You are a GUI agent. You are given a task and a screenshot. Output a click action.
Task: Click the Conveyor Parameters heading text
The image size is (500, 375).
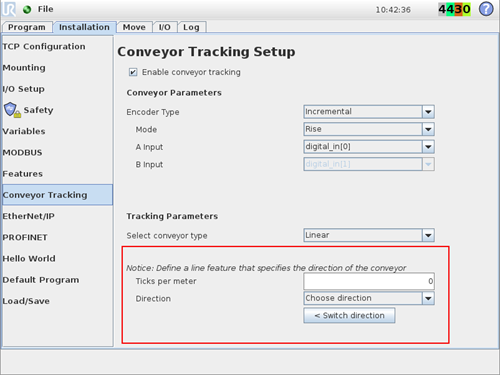(174, 93)
